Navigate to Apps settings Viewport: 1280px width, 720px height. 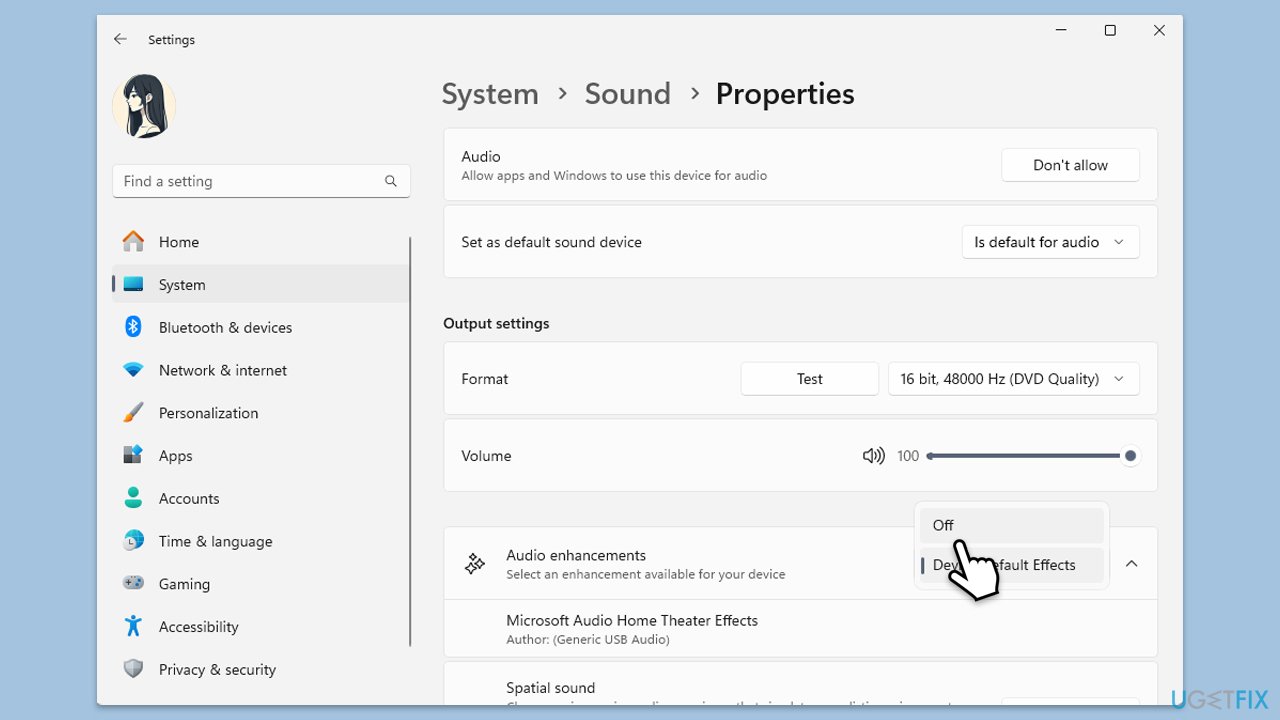click(x=261, y=456)
